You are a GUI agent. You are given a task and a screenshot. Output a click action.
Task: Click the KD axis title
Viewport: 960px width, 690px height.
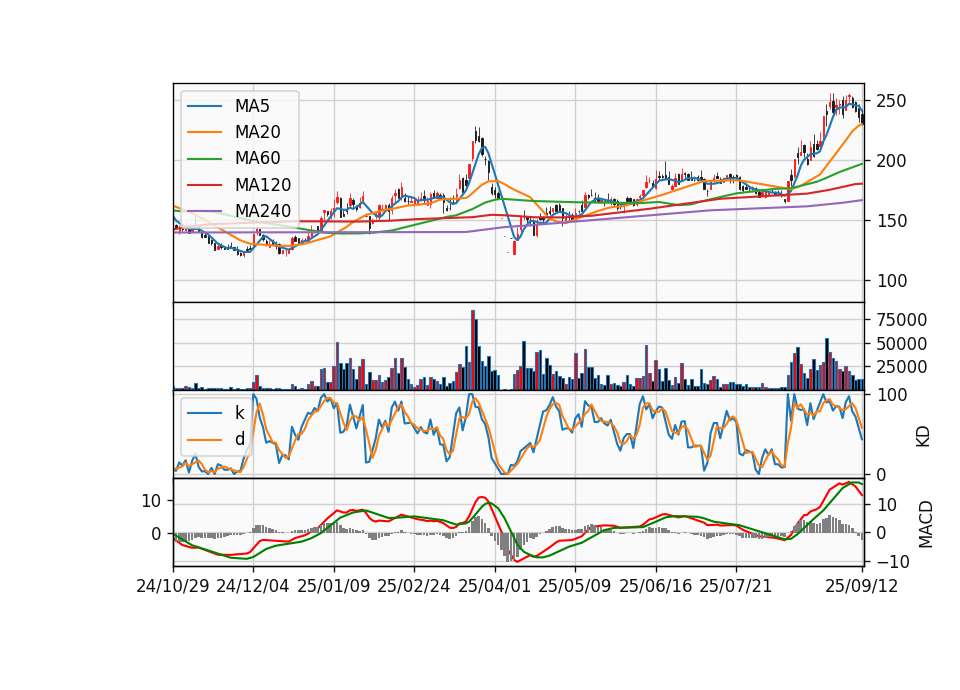click(x=923, y=437)
